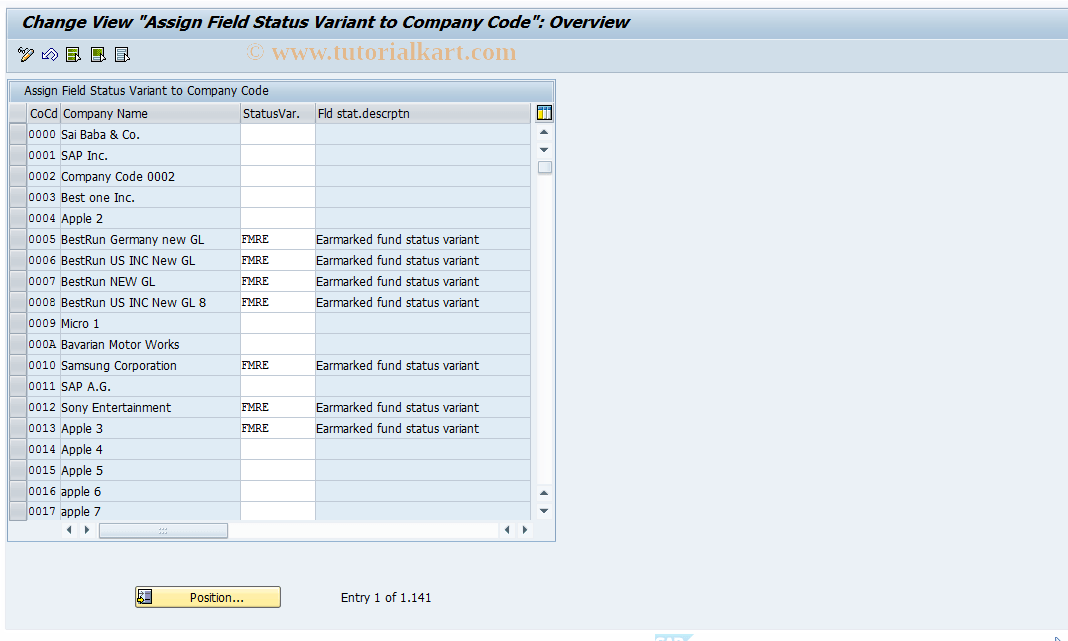Click the horizontal scrollbar's left arrow

[68, 530]
